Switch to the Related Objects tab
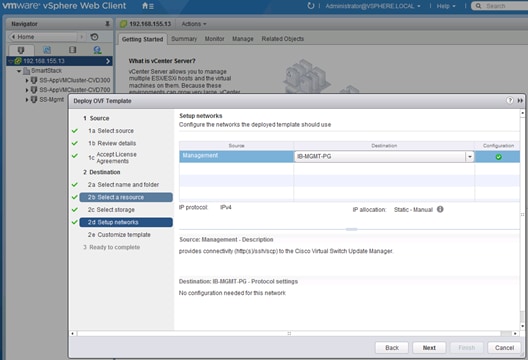Screen dimensions: 528x360 point(283,39)
